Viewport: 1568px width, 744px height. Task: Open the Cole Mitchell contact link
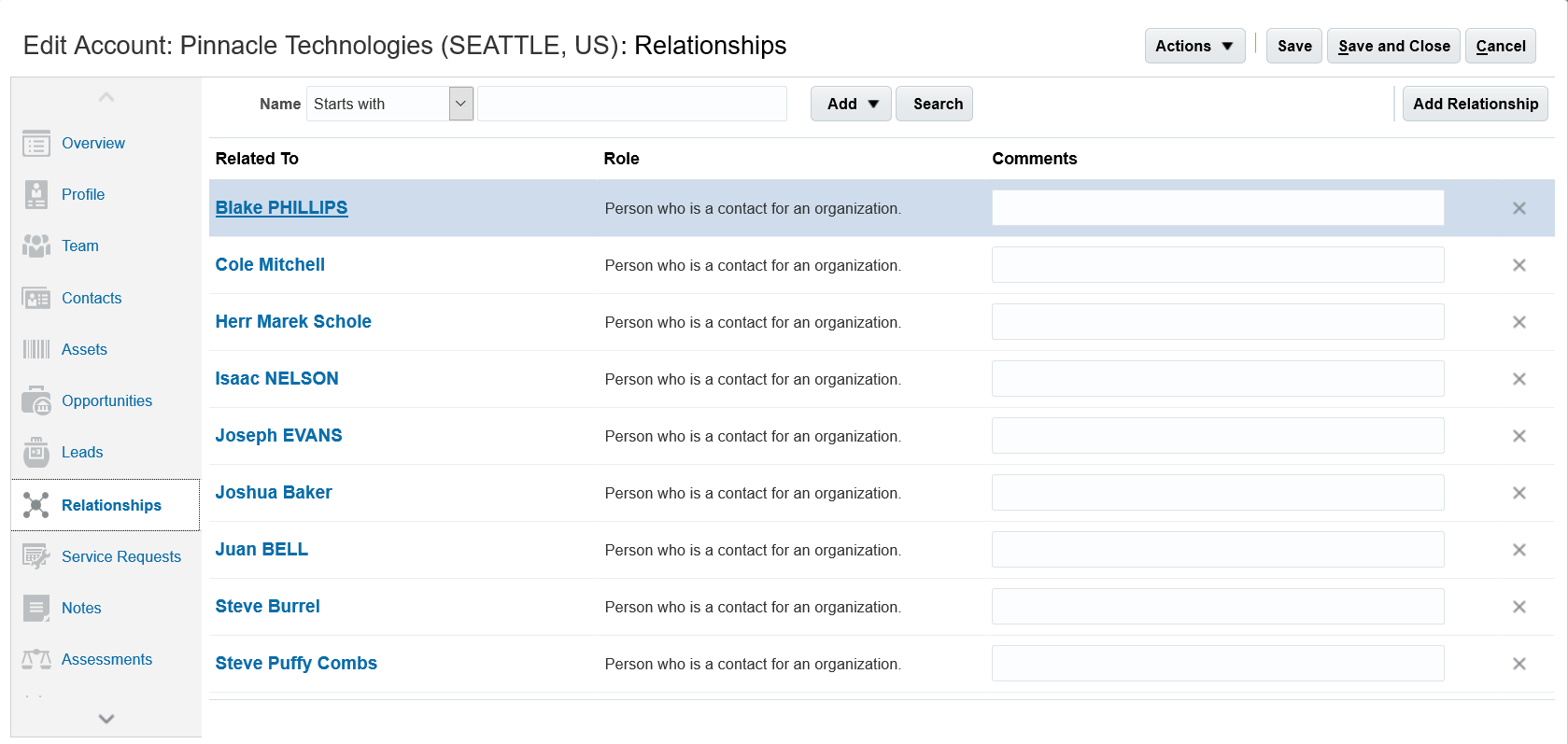point(270,265)
